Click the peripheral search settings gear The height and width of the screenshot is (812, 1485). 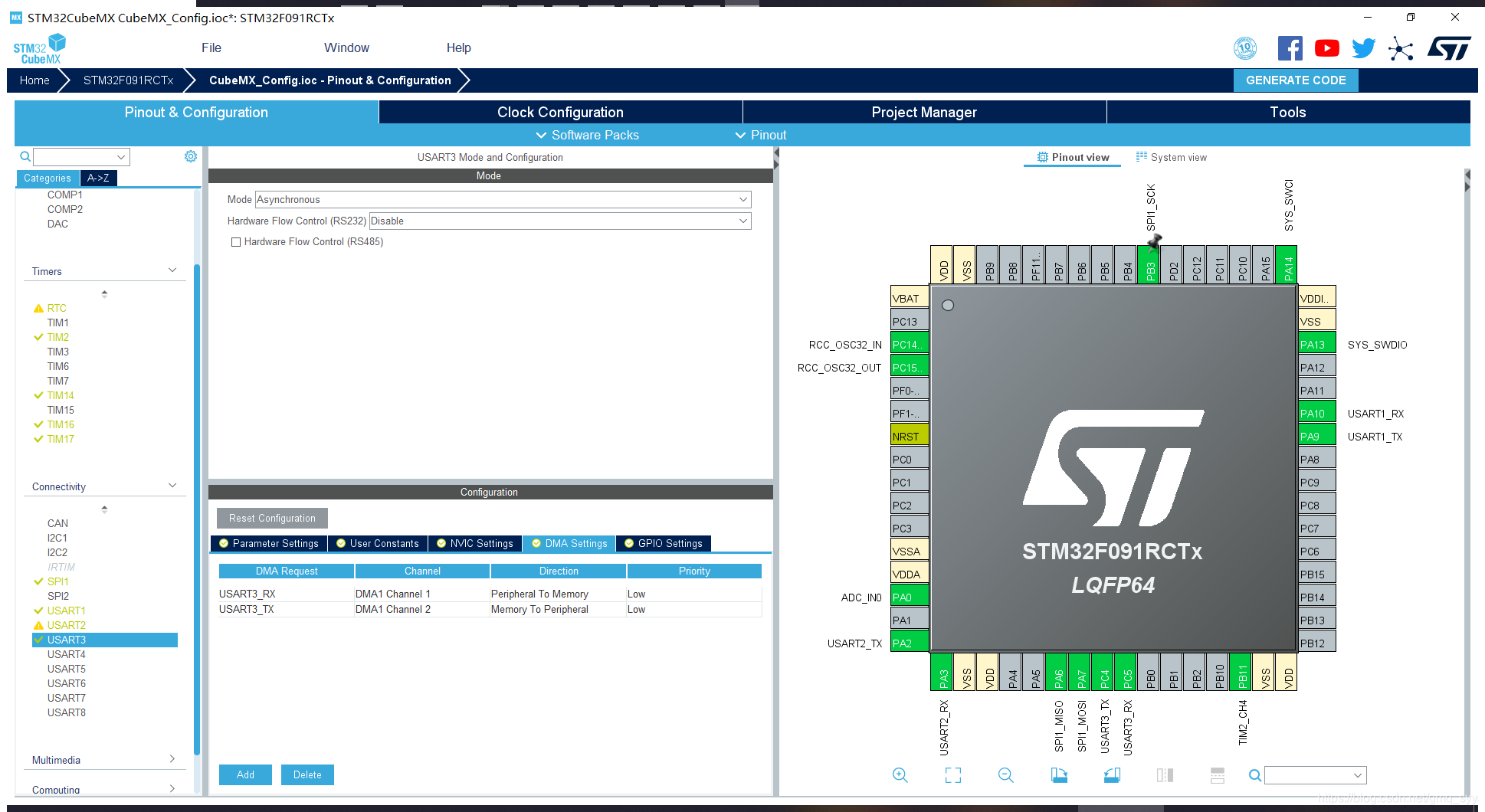(x=190, y=156)
